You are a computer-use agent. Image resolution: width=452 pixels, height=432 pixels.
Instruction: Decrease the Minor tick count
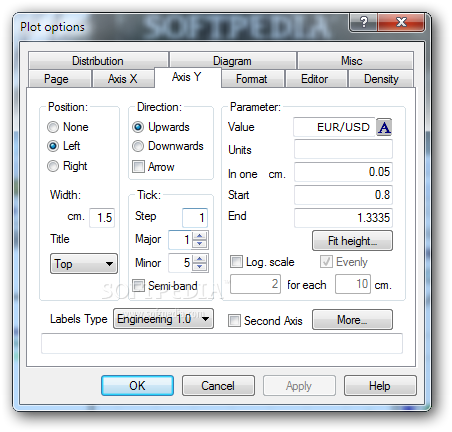point(200,267)
